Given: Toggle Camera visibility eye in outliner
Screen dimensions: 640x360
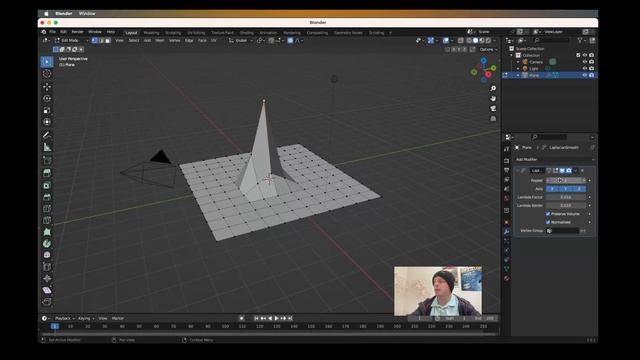Looking at the screenshot, I should (x=584, y=62).
